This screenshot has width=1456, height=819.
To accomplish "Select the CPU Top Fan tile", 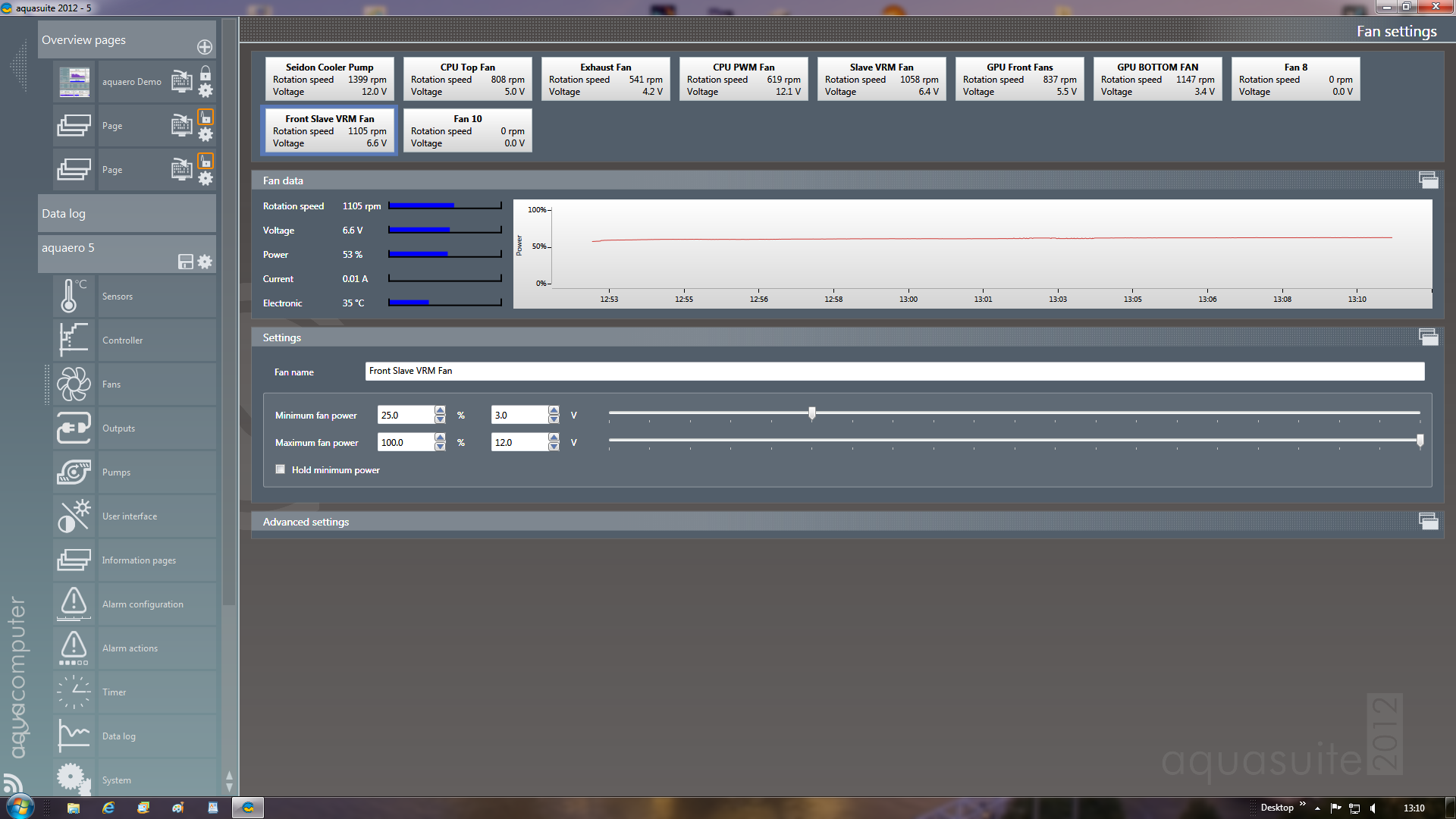I will coord(467,79).
